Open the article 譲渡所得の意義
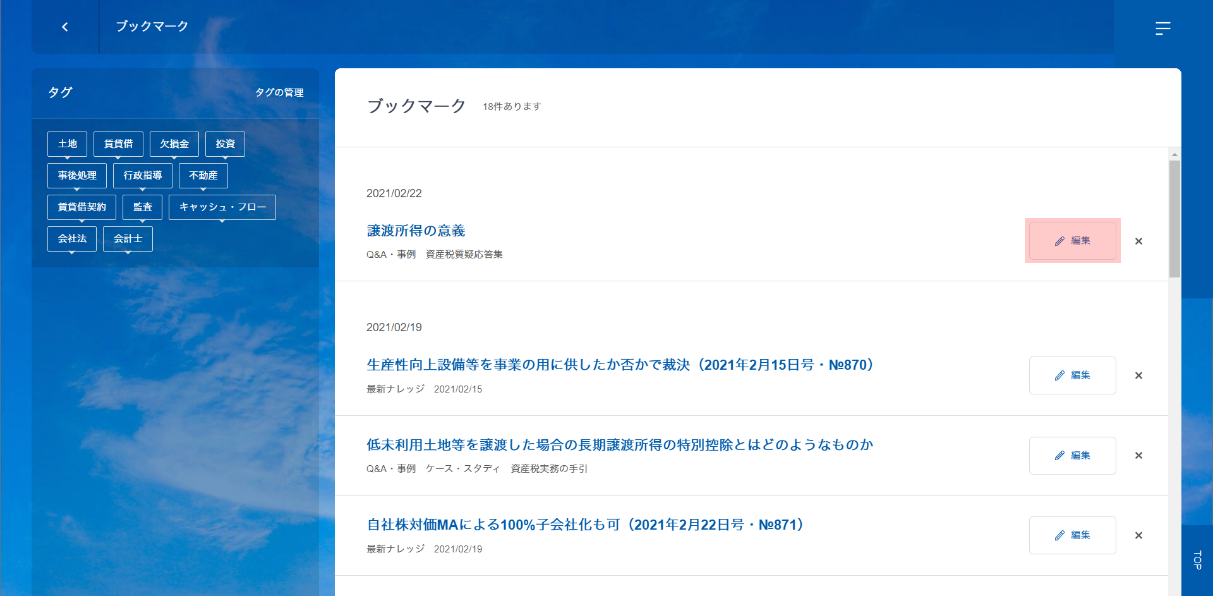This screenshot has height=596, width=1213. (416, 231)
